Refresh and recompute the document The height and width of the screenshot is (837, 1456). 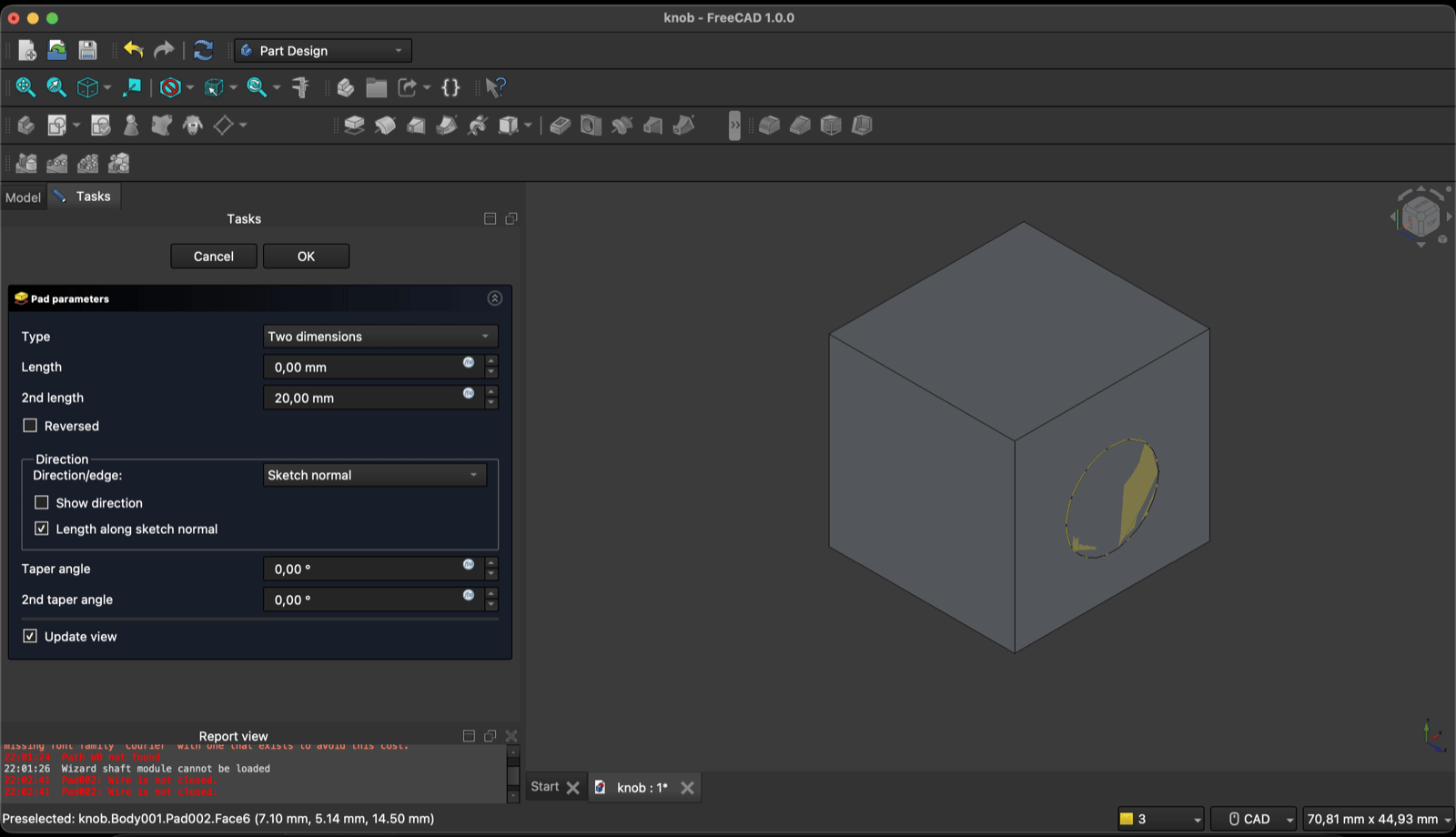click(x=203, y=50)
